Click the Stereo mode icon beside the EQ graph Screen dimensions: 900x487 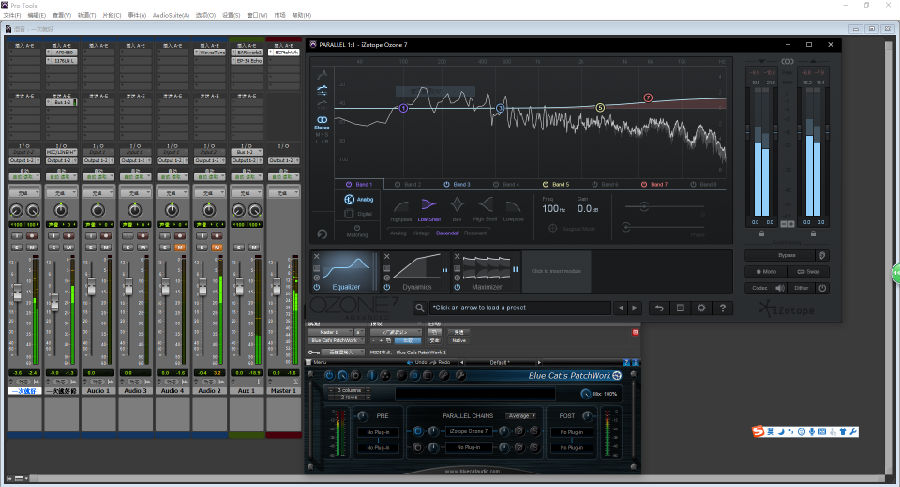(322, 121)
